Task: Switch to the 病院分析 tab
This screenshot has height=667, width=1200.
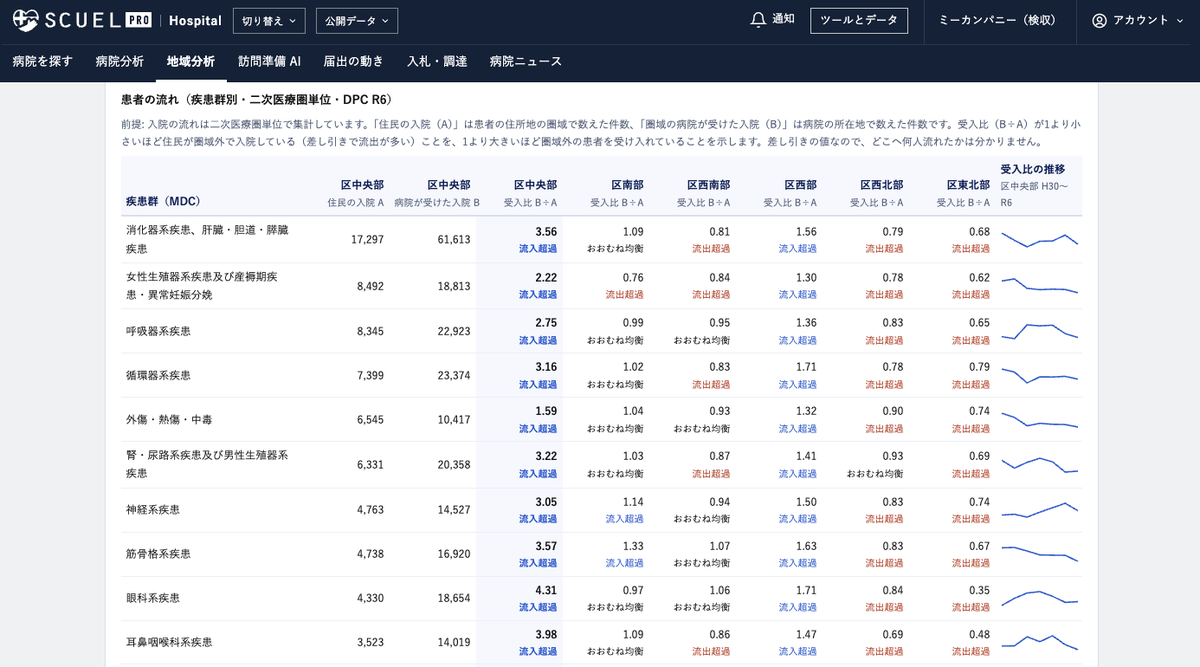Action: pyautogui.click(x=120, y=61)
